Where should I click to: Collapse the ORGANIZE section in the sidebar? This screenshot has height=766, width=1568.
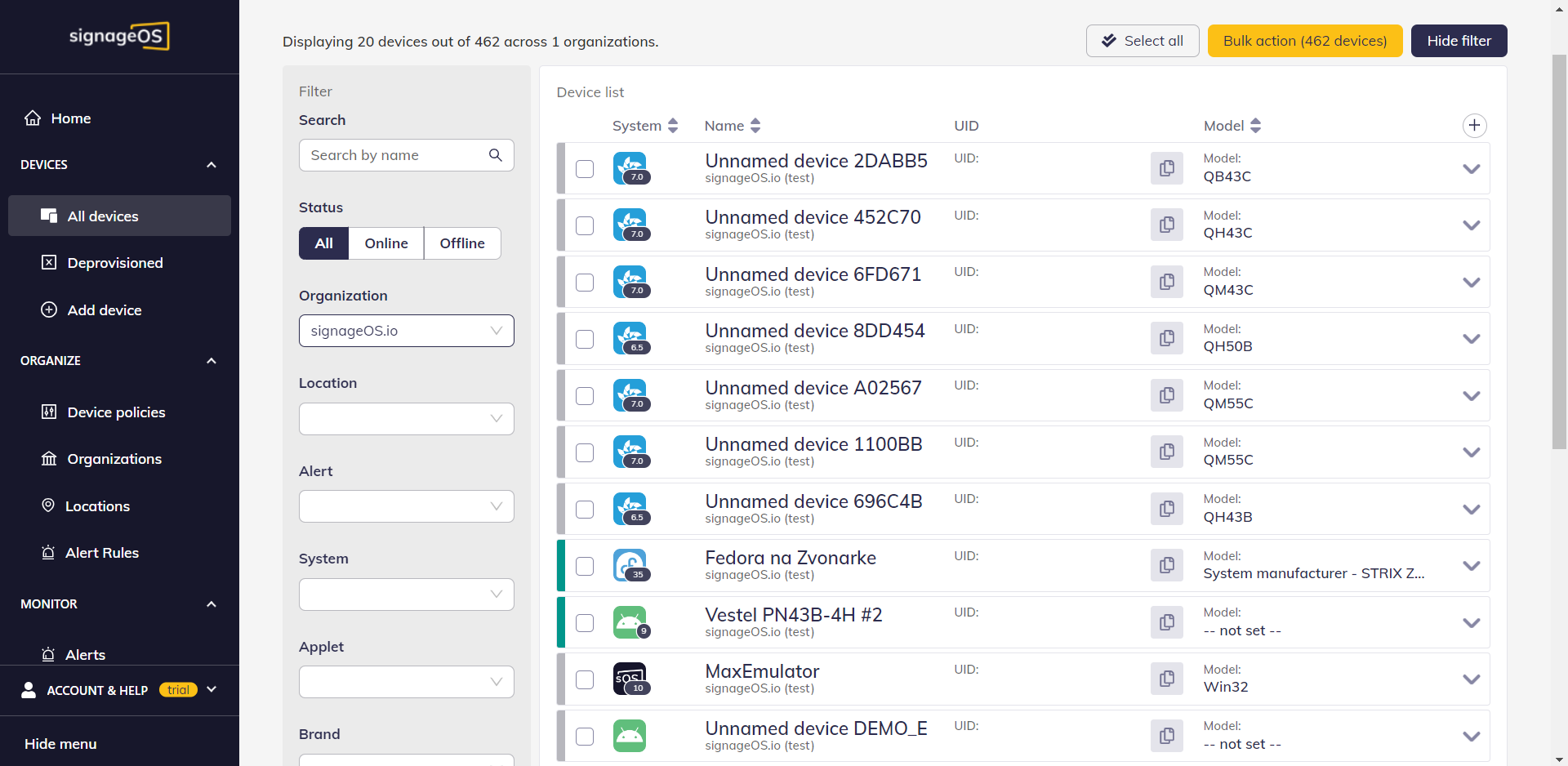212,361
